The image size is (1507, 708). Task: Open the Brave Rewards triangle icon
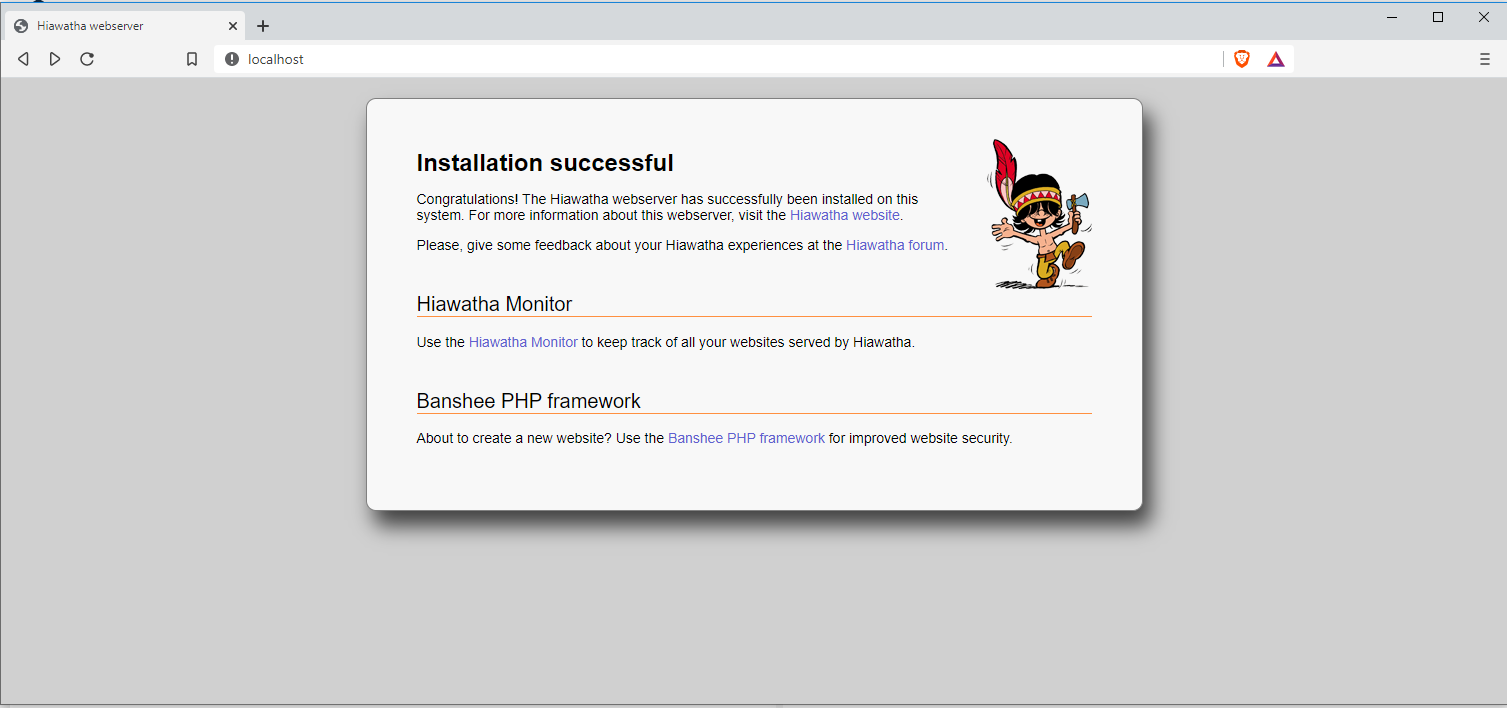1276,59
